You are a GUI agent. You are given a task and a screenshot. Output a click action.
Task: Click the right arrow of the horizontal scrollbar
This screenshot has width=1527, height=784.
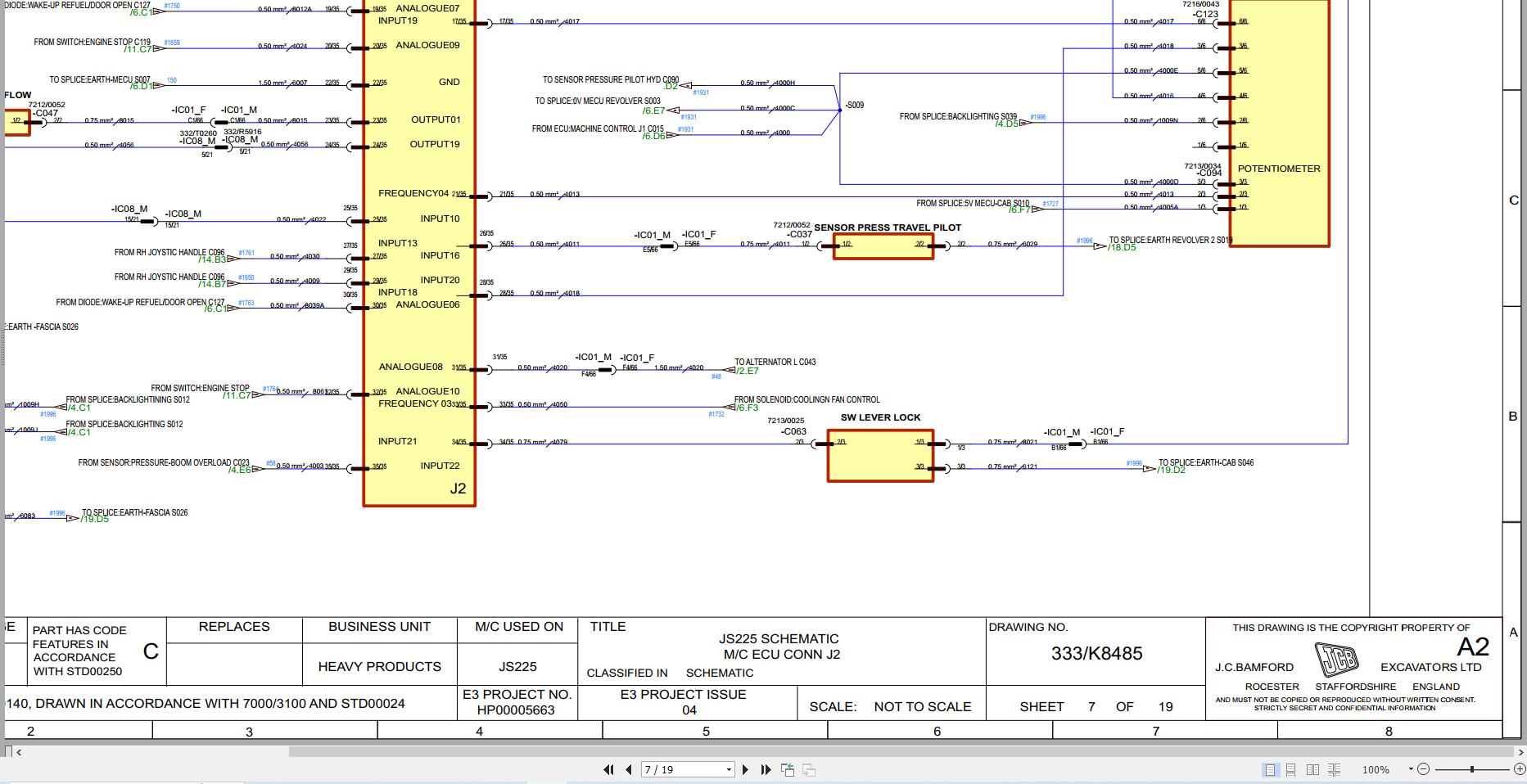coord(1521,751)
